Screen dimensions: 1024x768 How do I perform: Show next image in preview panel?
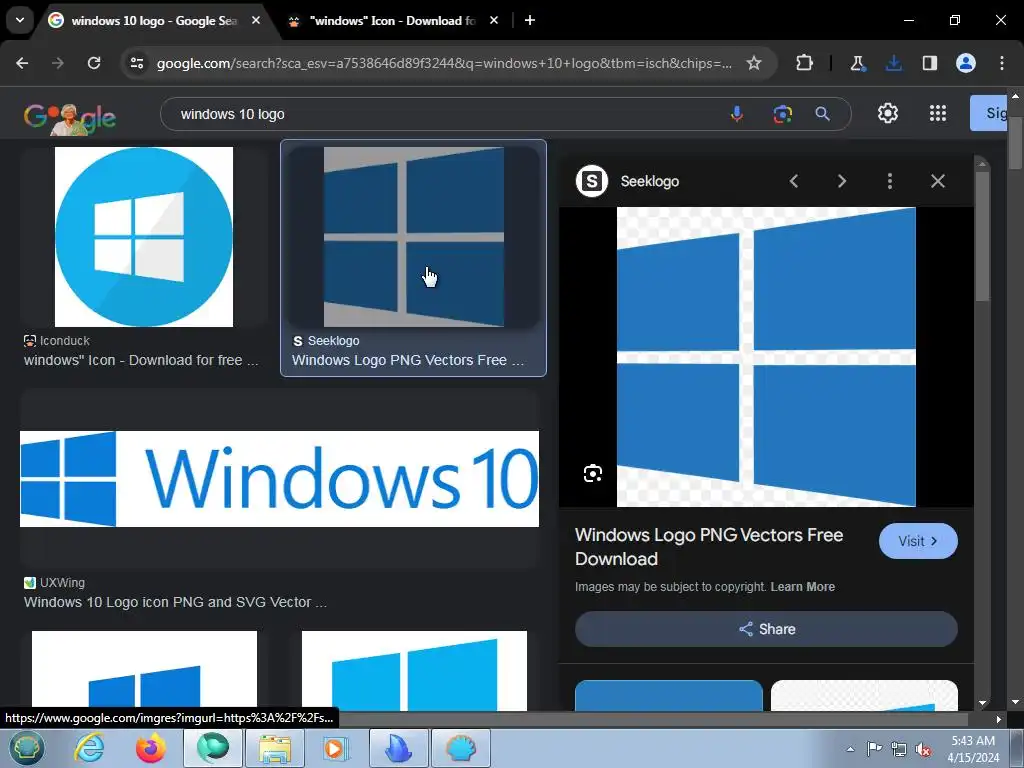pyautogui.click(x=842, y=181)
